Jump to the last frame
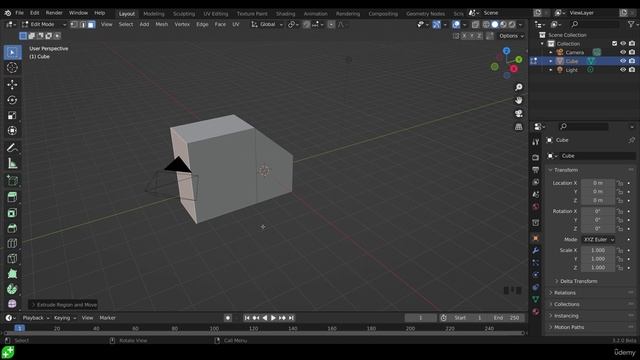This screenshot has height=360, width=640. (291, 318)
